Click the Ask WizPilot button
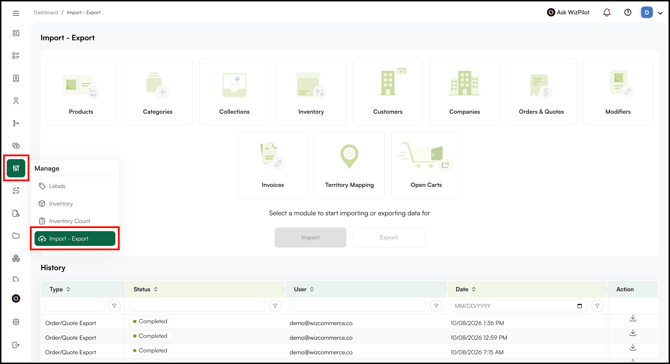The width and height of the screenshot is (670, 364). point(568,12)
